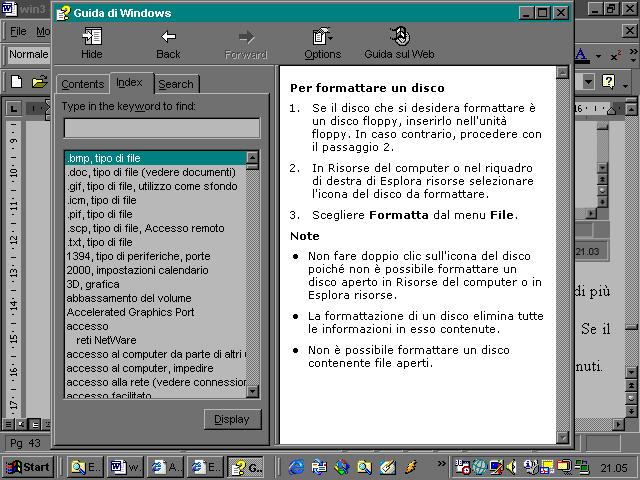Switch to the first taskbar button E..
This screenshot has width=640, height=480.
point(85,467)
